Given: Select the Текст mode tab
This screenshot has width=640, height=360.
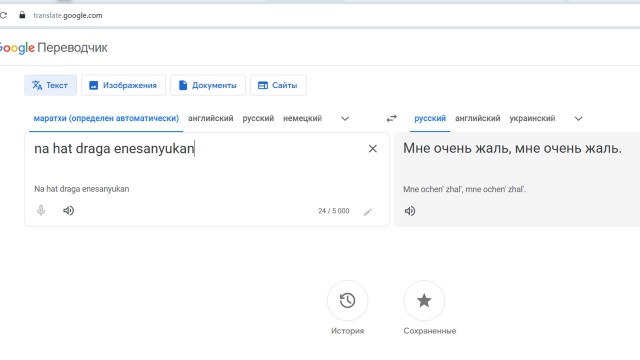Looking at the screenshot, I should pos(50,85).
